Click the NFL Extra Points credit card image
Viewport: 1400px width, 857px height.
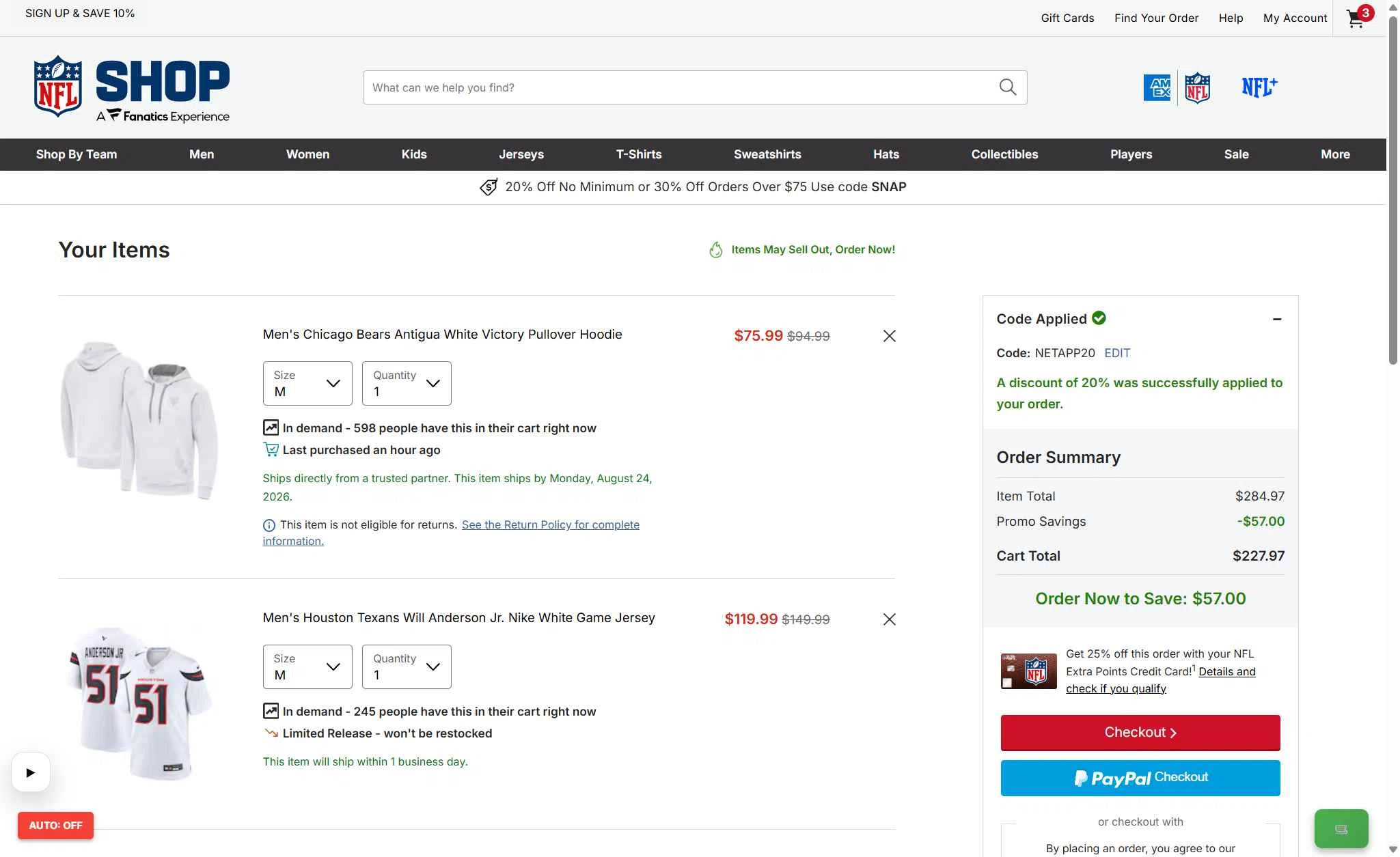pos(1029,671)
